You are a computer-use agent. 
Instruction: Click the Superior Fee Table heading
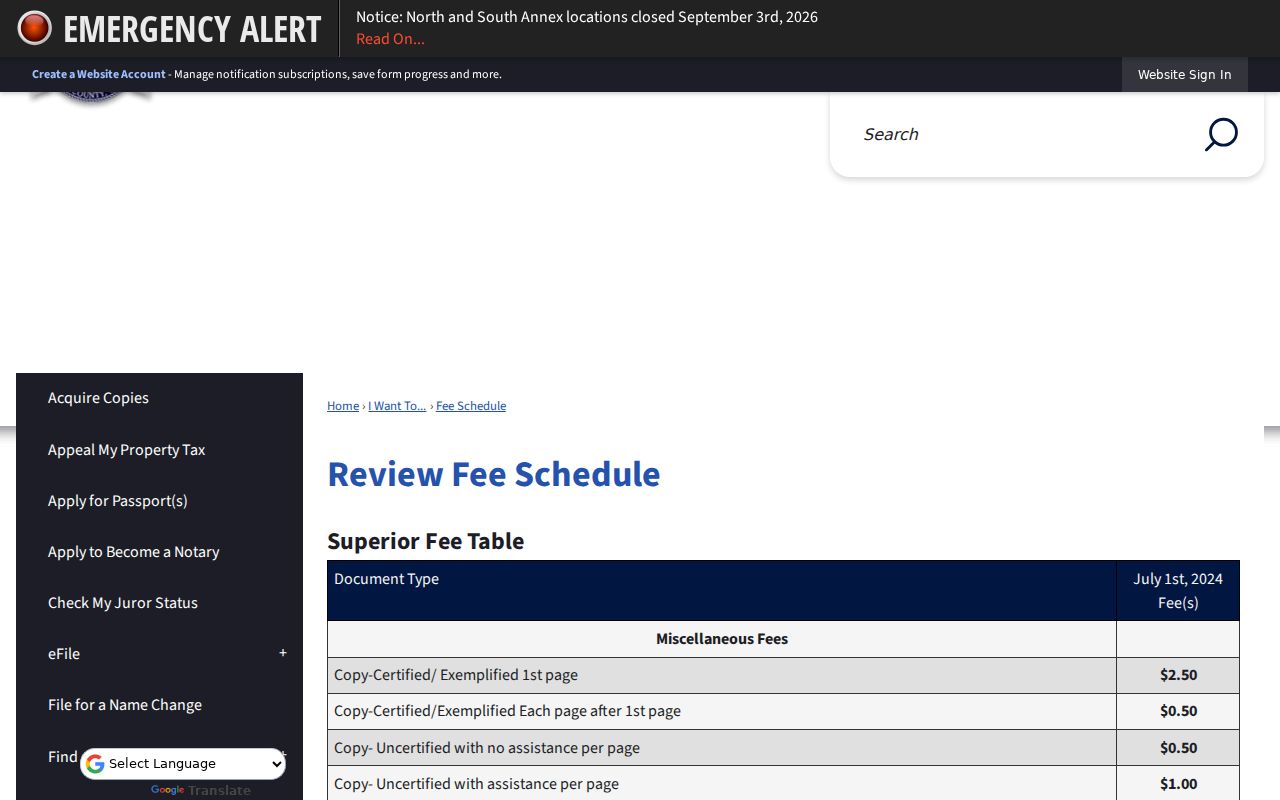coord(426,541)
